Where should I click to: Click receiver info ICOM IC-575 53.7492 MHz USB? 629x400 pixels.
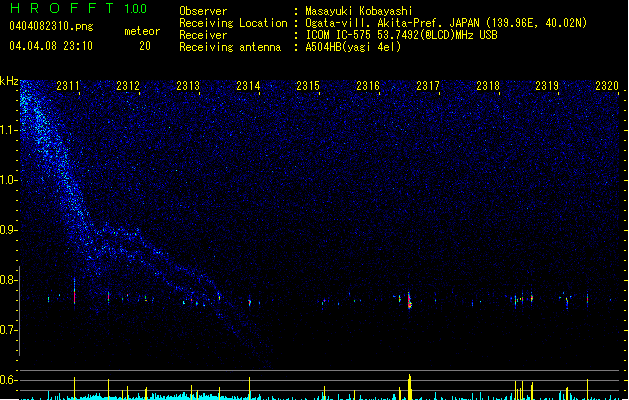(402, 35)
